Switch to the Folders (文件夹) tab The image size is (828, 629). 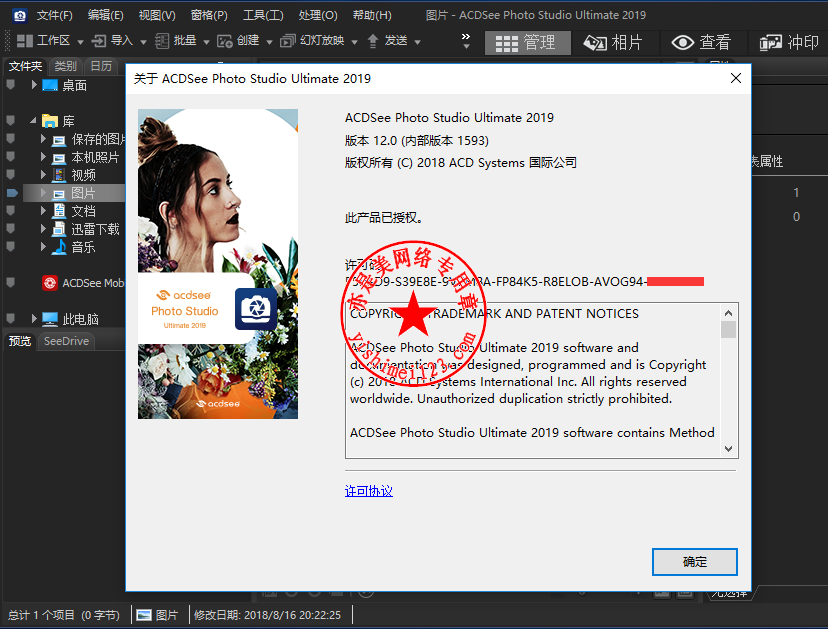coord(25,66)
